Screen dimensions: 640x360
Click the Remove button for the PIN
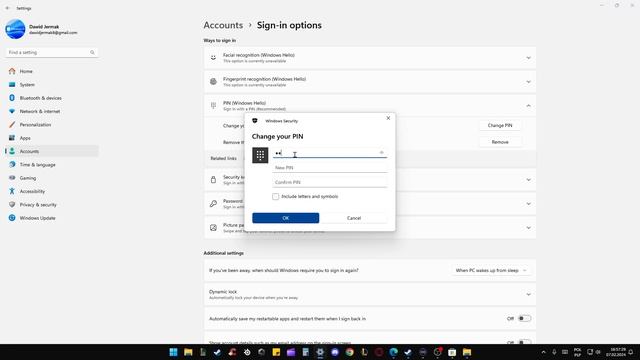tap(500, 142)
